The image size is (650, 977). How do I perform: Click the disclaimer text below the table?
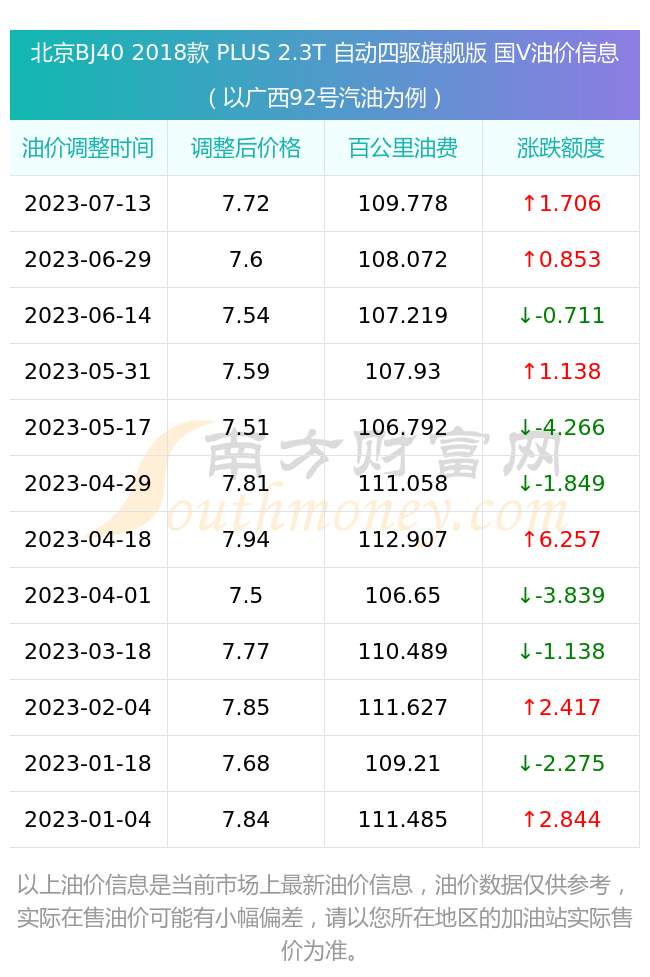pyautogui.click(x=325, y=917)
